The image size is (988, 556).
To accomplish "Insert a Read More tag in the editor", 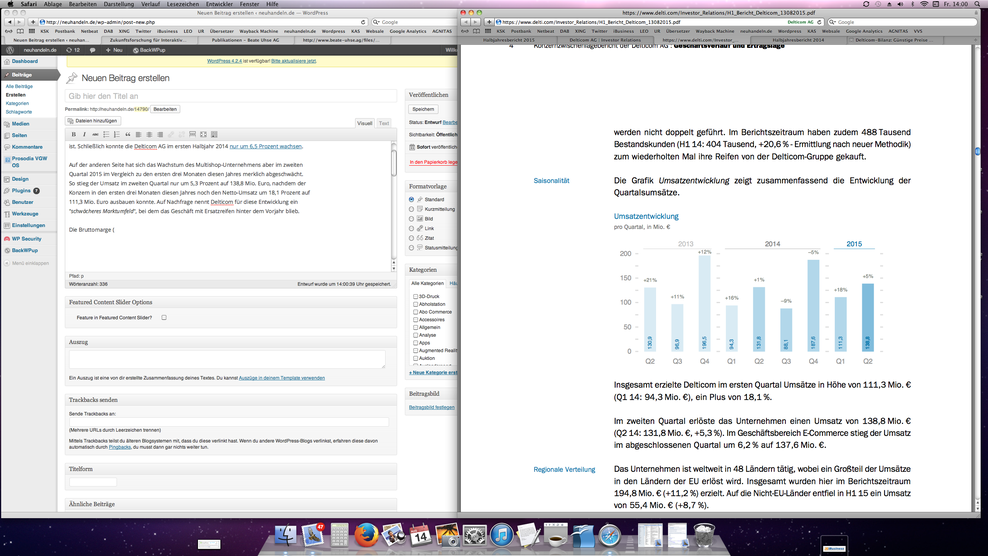I will point(192,134).
